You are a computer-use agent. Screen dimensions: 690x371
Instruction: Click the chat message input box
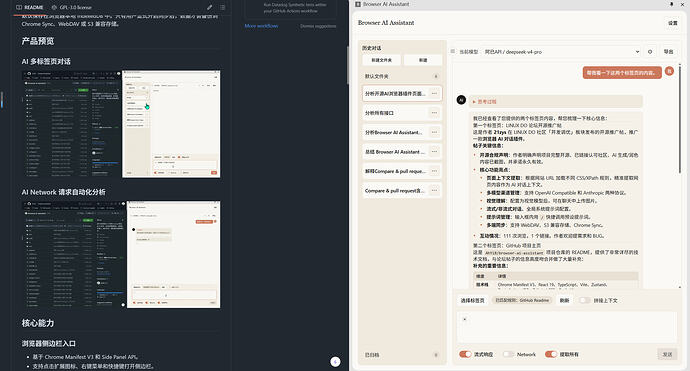click(x=567, y=327)
